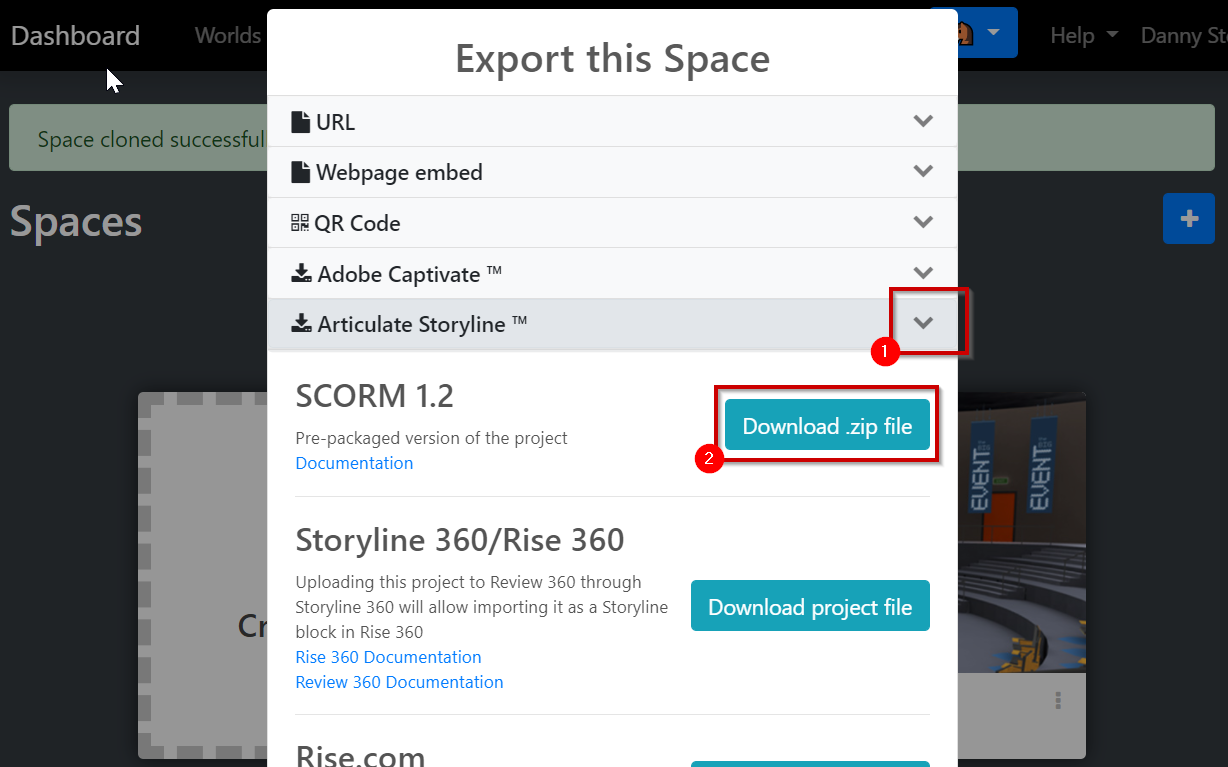The width and height of the screenshot is (1228, 767).
Task: Click the Articulate Storyline download icon
Action: 301,324
